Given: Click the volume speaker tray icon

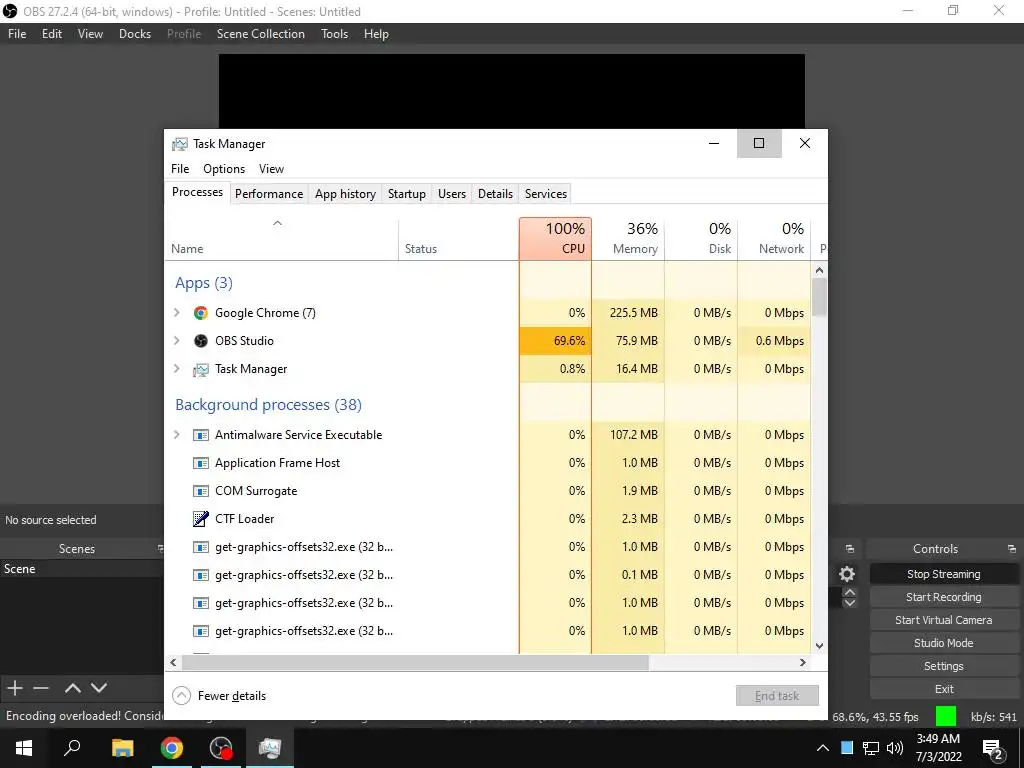Looking at the screenshot, I should [895, 748].
